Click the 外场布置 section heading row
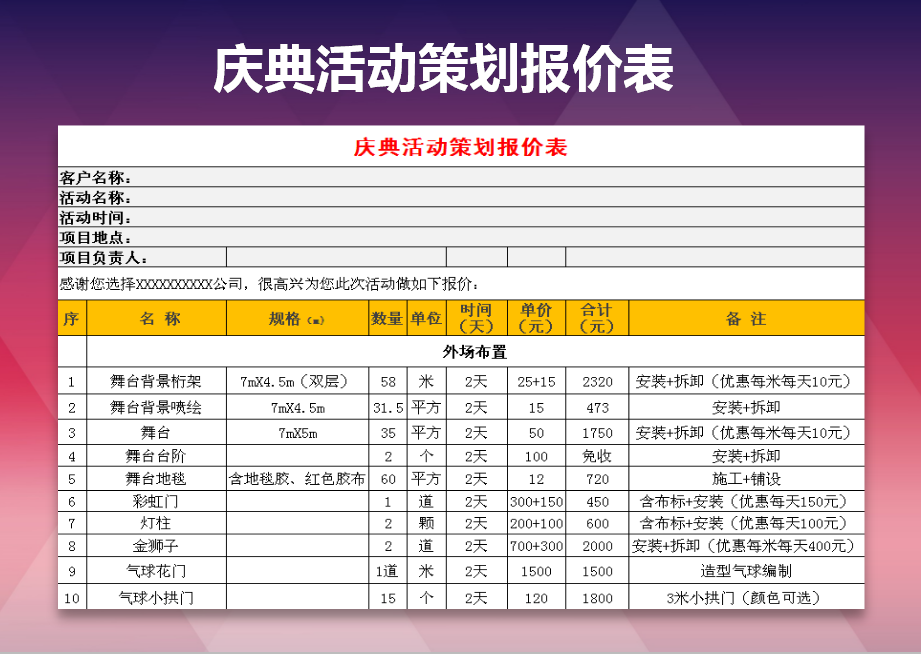The width and height of the screenshot is (921, 654). [x=475, y=352]
